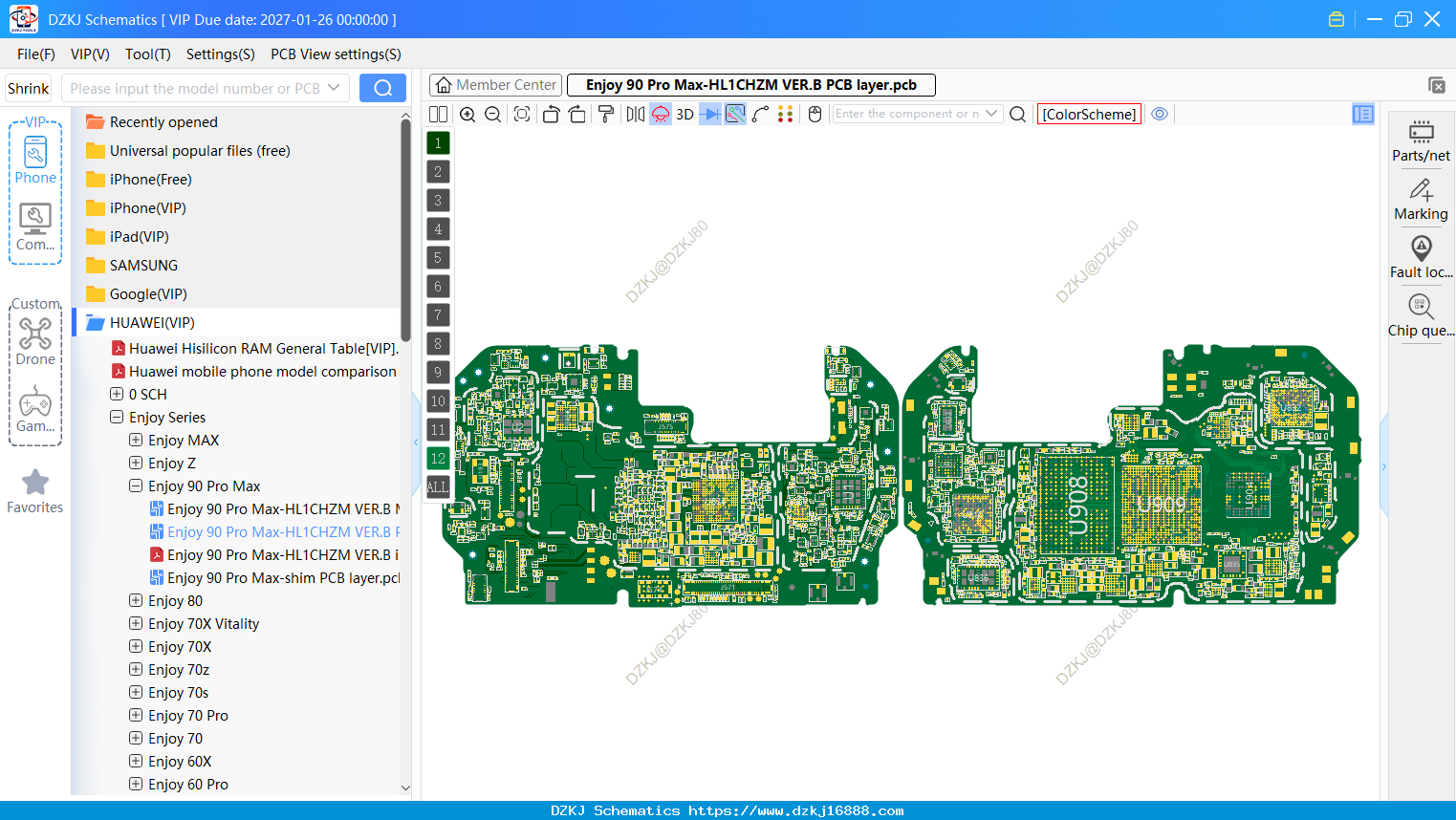
Task: Expand Enjoy 80 node
Action: click(136, 600)
